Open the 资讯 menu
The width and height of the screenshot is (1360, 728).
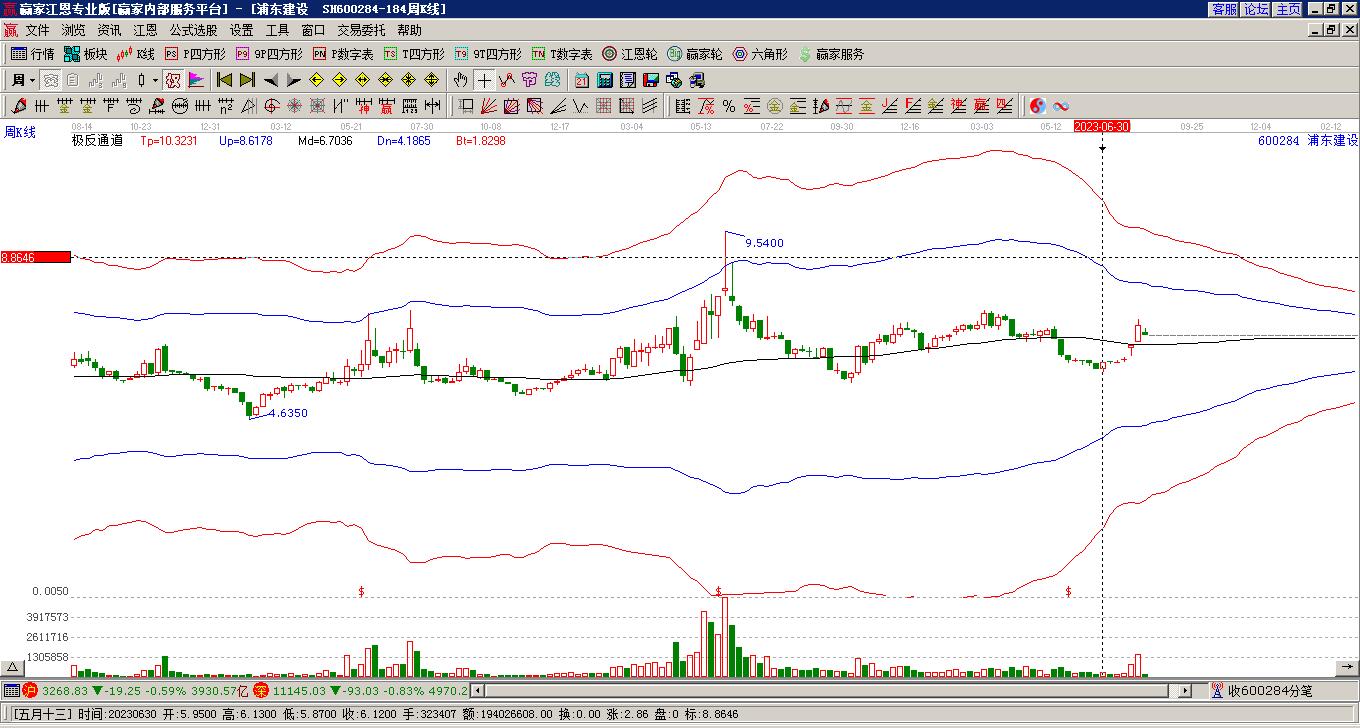109,31
